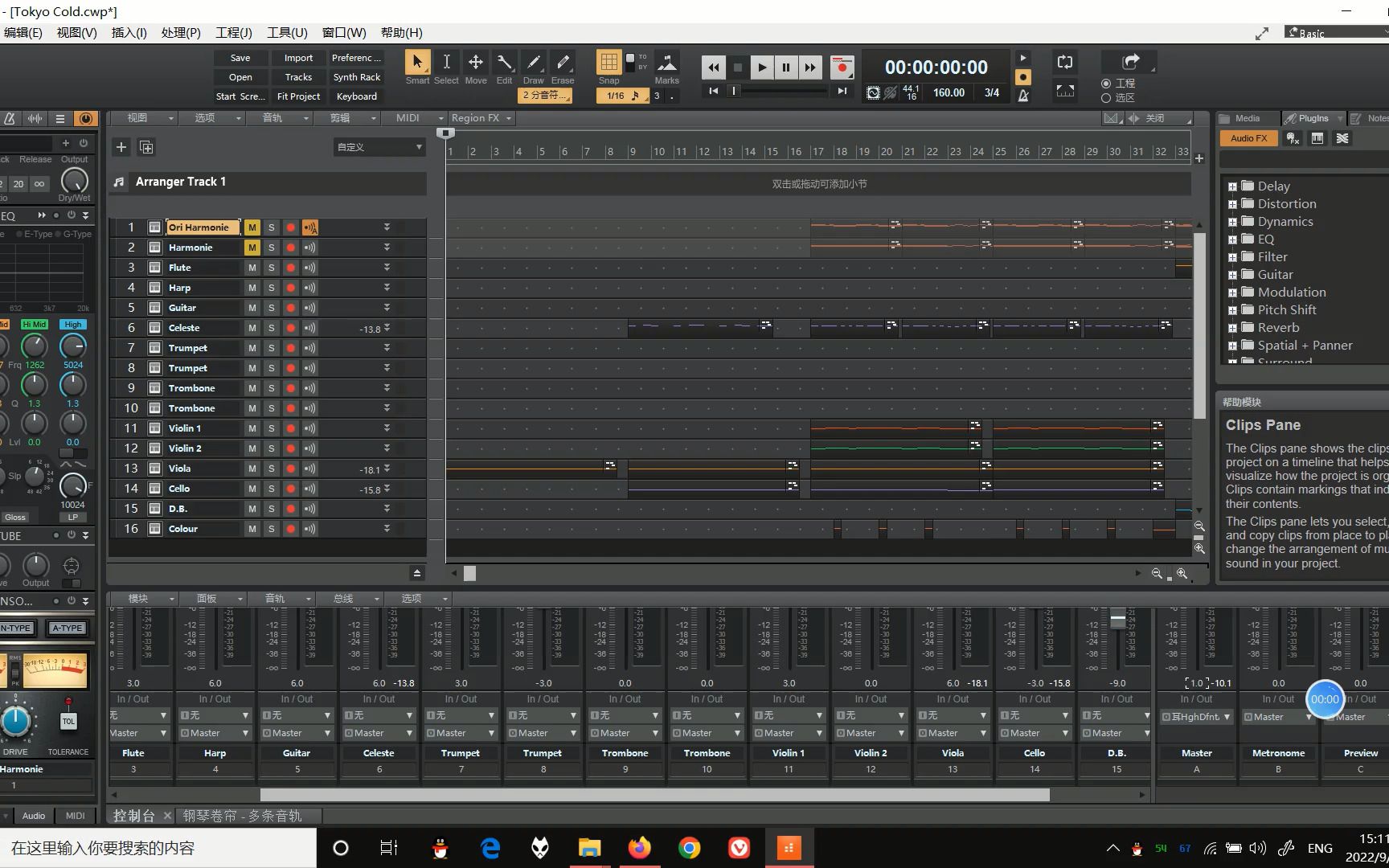Open Firefox from the taskbar

[639, 848]
